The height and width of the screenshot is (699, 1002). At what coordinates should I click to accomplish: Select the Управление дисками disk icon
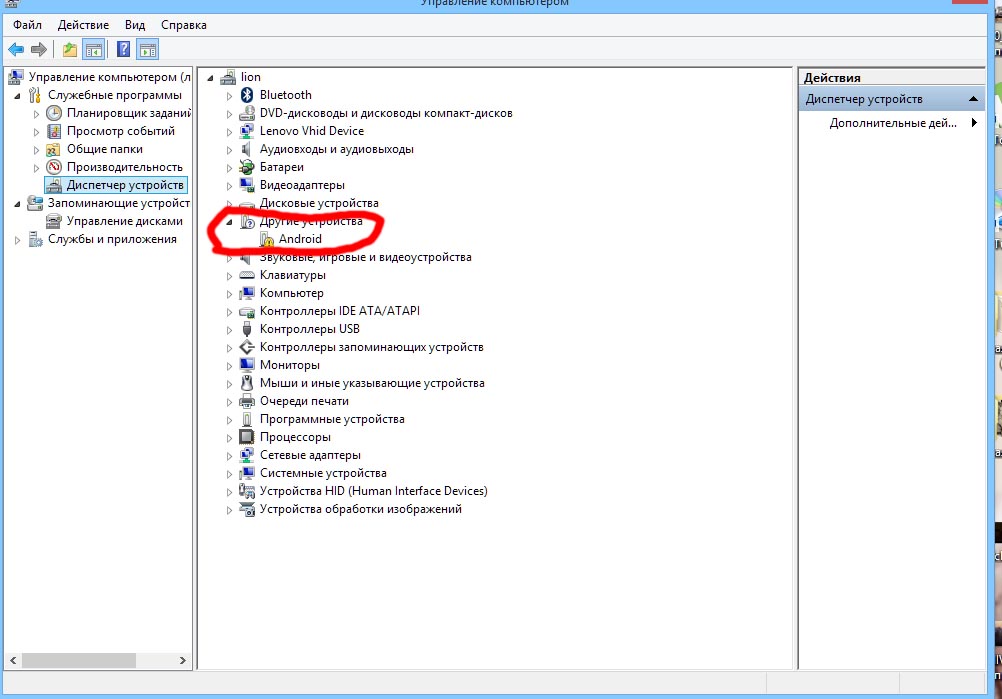(54, 221)
